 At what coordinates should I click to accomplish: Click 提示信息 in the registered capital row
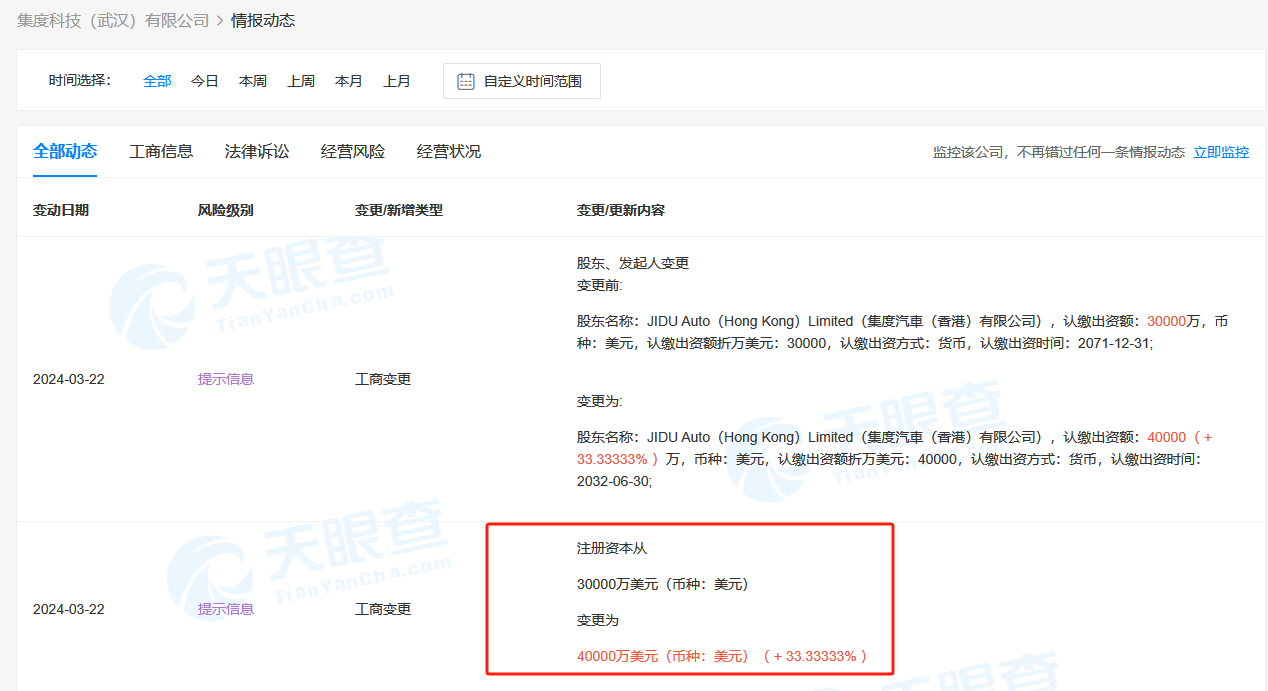click(226, 609)
